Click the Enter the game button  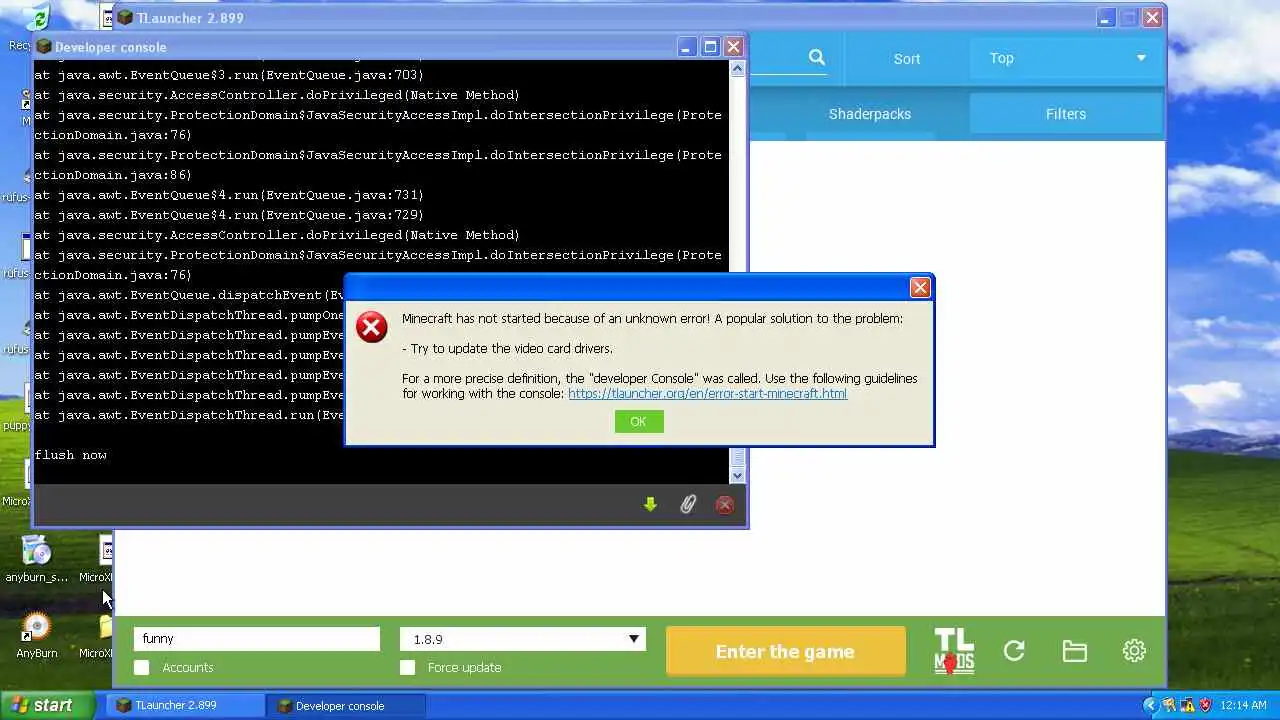(x=785, y=652)
